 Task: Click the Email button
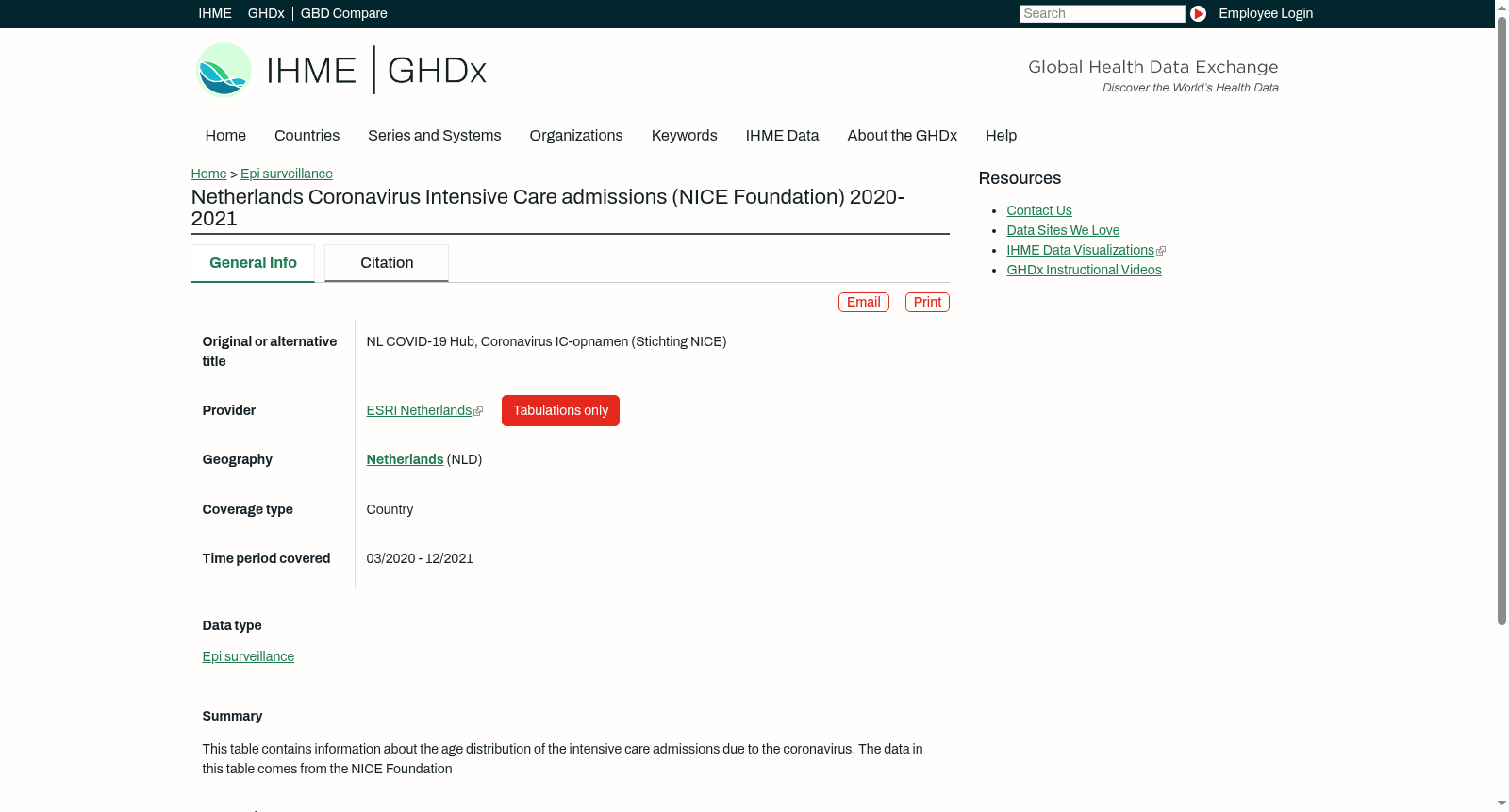[x=863, y=302]
